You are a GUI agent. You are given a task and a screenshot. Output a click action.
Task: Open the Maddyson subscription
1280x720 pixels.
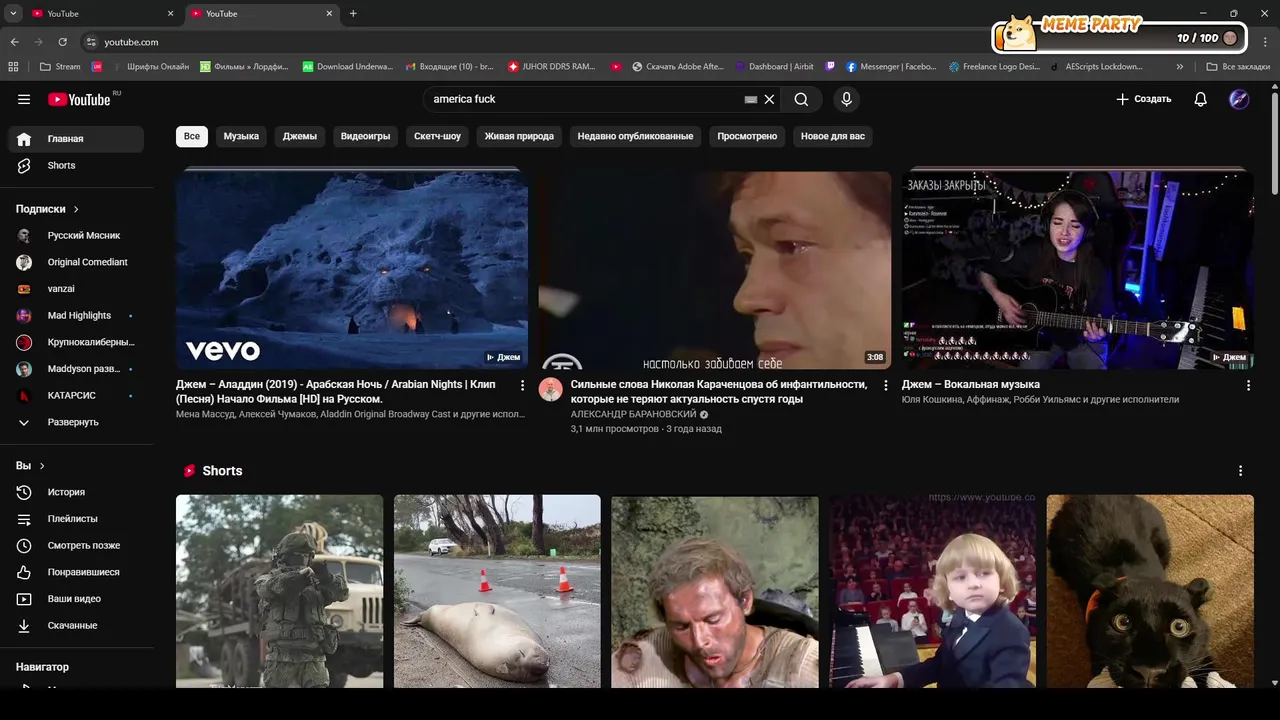(76, 369)
